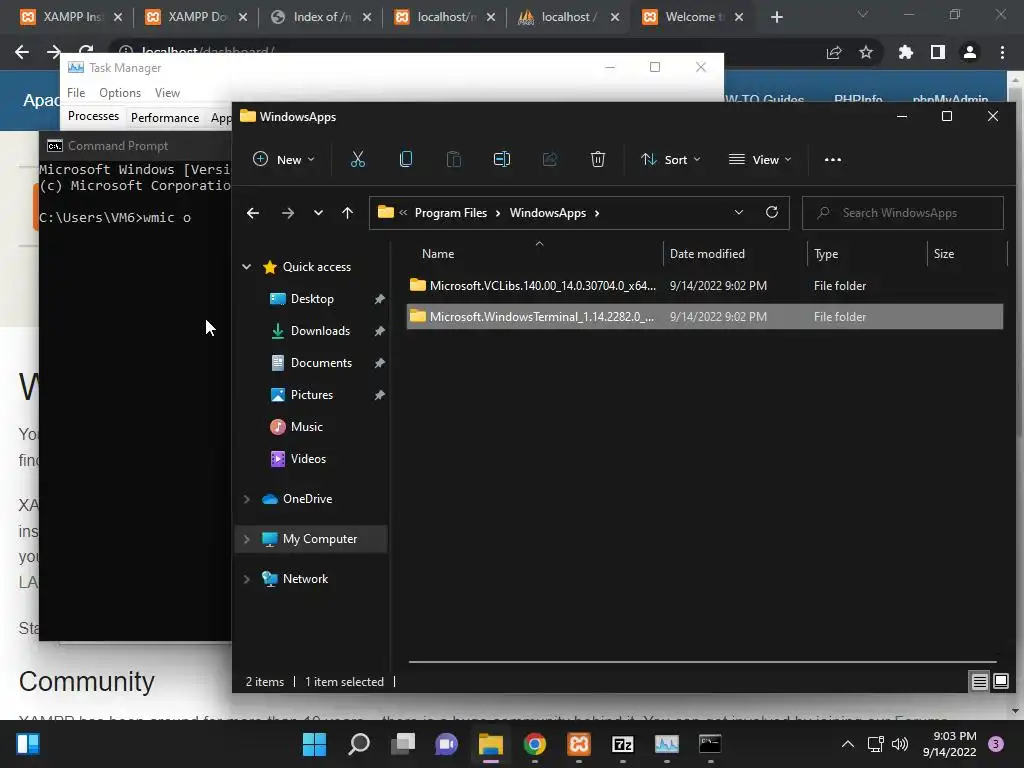
Task: Select Videos in navigation pane
Action: point(308,458)
